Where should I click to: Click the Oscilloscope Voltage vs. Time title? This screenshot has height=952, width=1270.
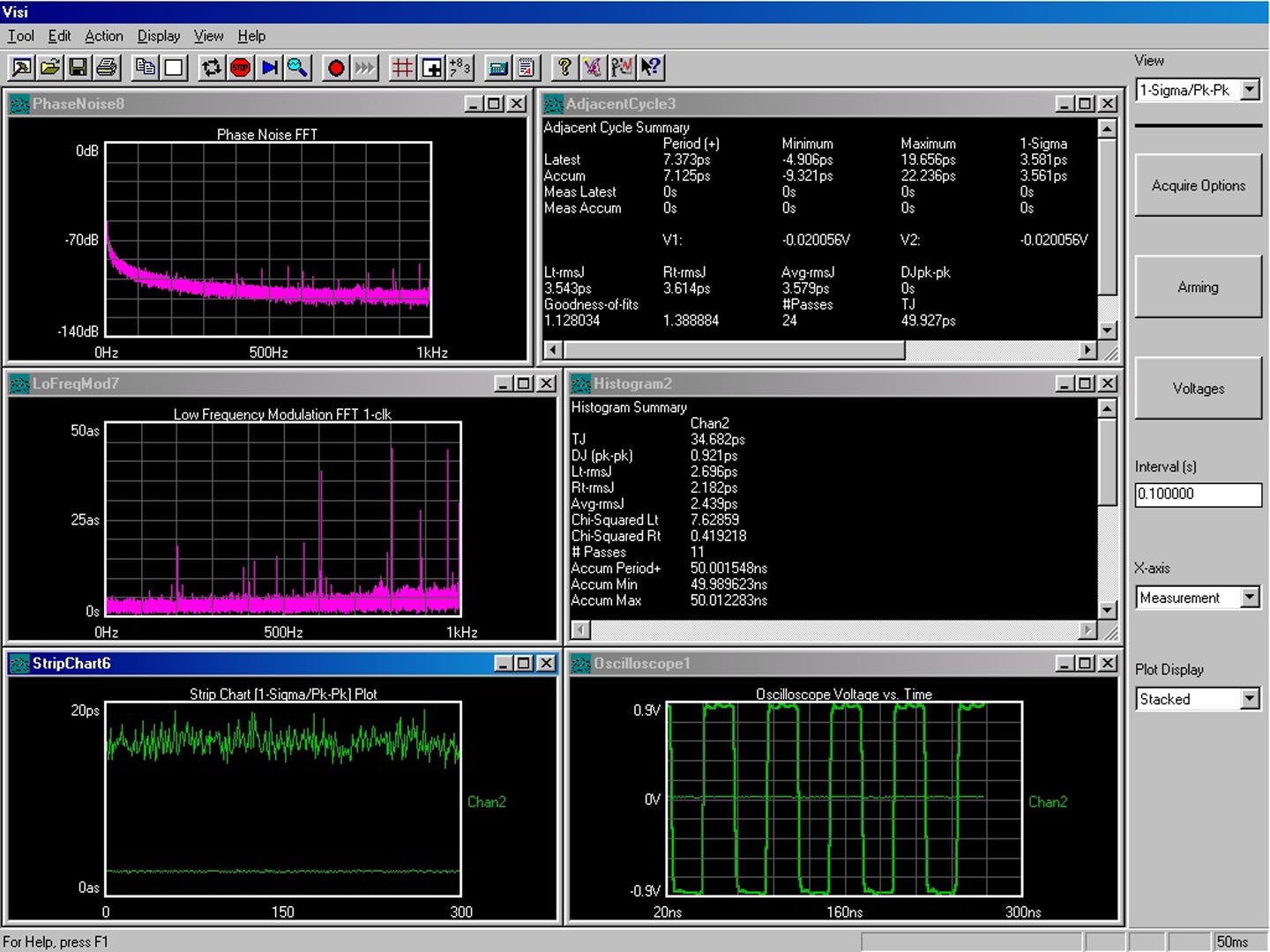click(844, 695)
